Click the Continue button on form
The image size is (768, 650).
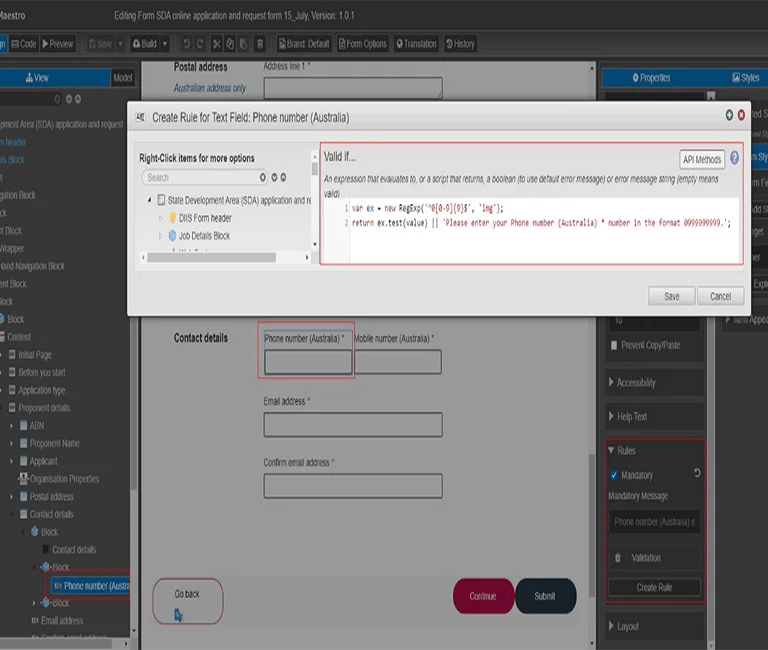click(x=483, y=596)
